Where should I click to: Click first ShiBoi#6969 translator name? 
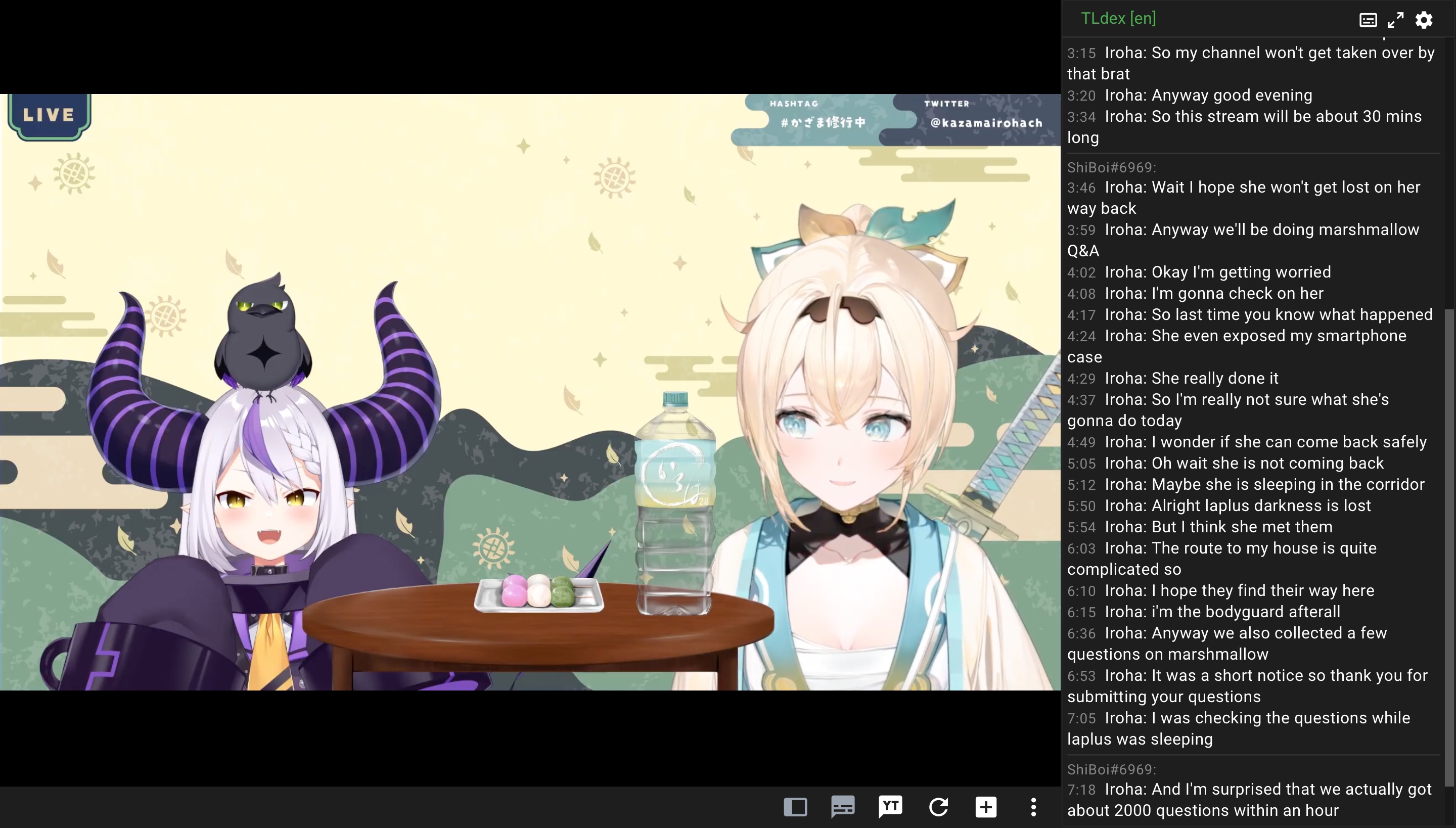1111,167
